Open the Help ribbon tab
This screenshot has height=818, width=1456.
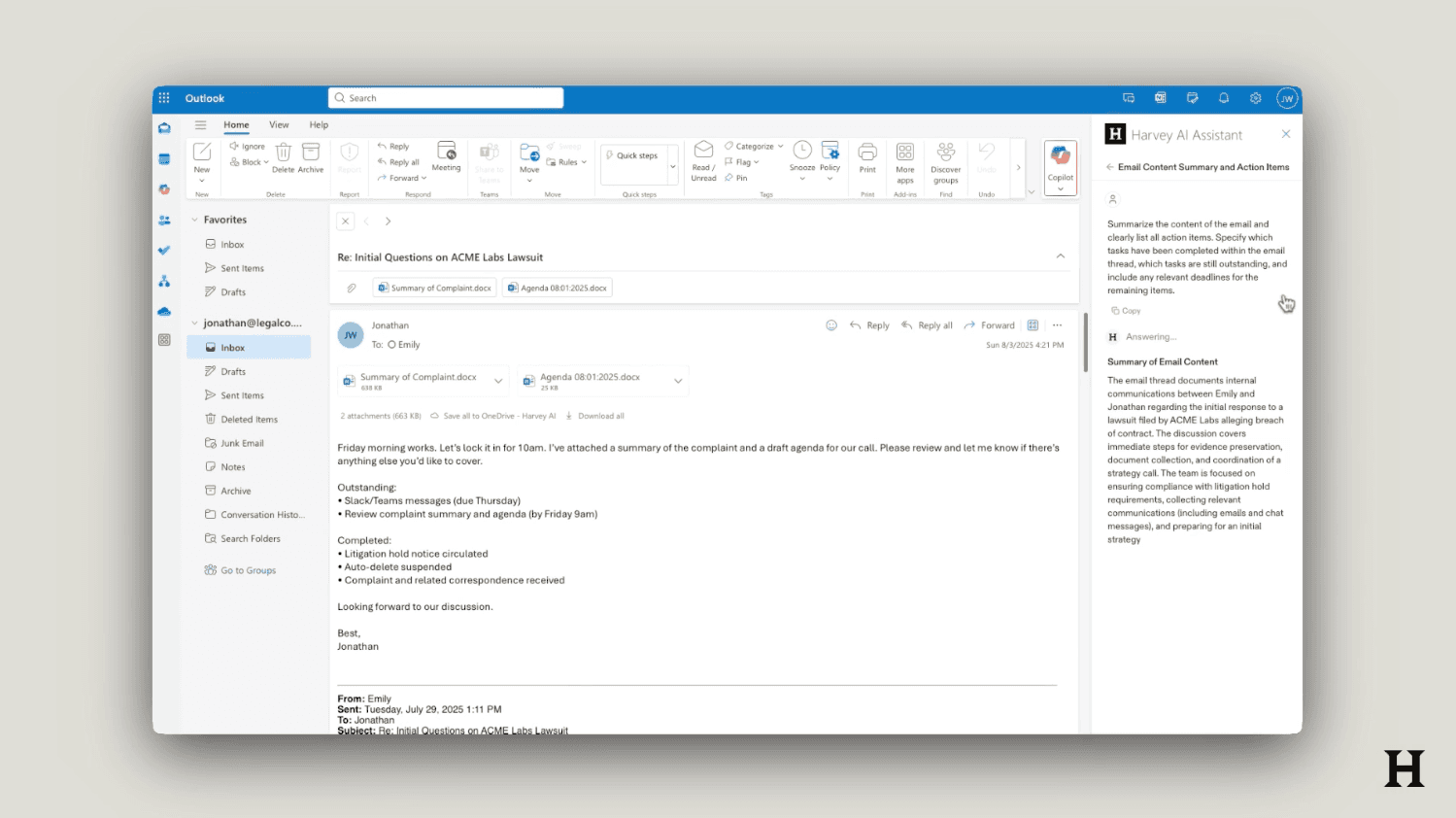[x=319, y=125]
